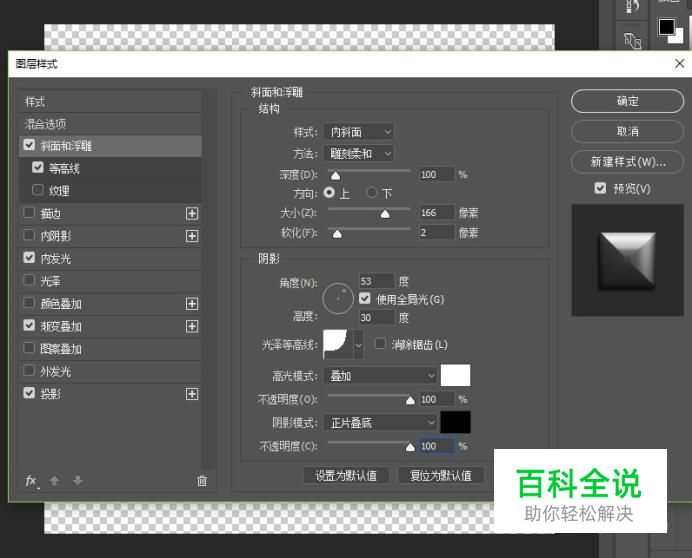The width and height of the screenshot is (692, 558).
Task: Add another 渐变叠加 effect plus icon
Action: point(192,326)
